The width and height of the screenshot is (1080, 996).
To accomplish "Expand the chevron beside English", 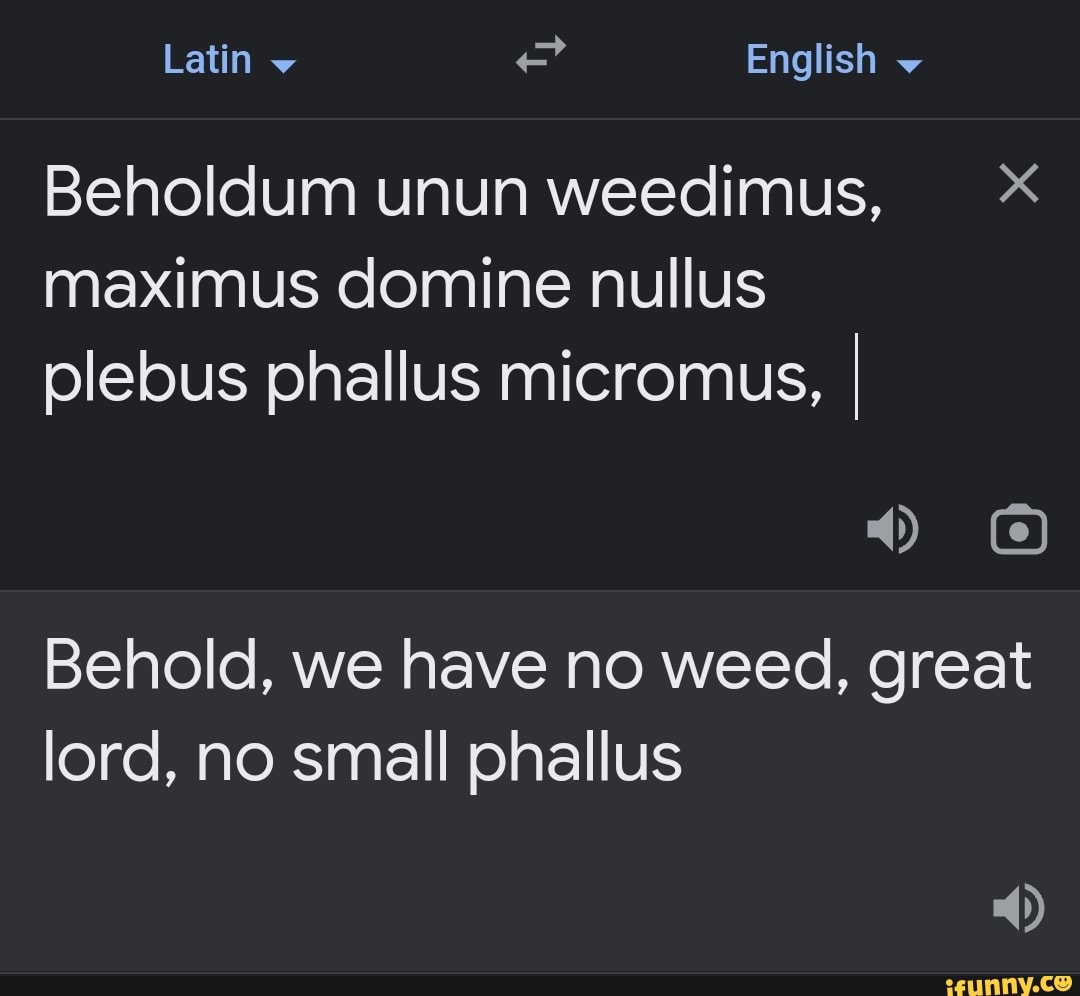I will [908, 65].
